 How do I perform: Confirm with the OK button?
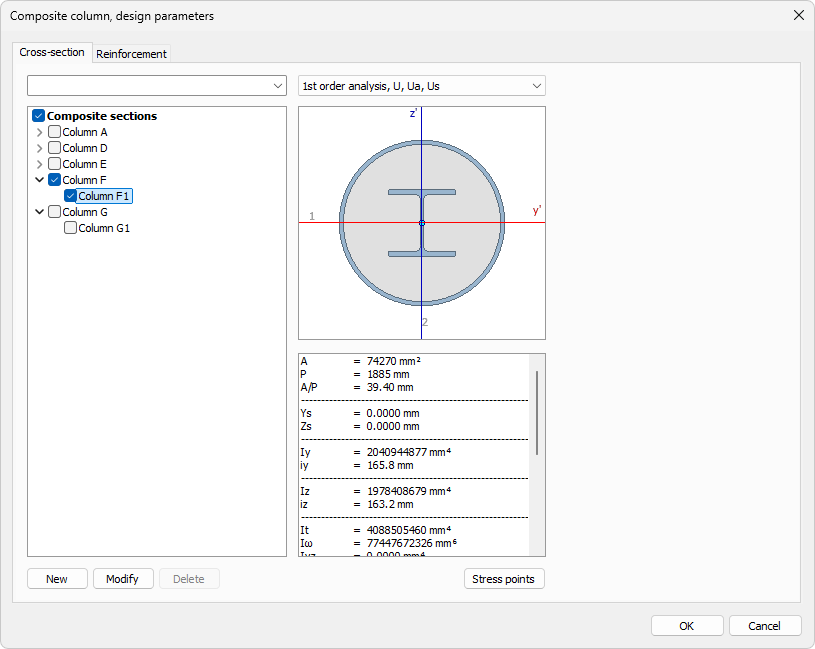pyautogui.click(x=687, y=626)
